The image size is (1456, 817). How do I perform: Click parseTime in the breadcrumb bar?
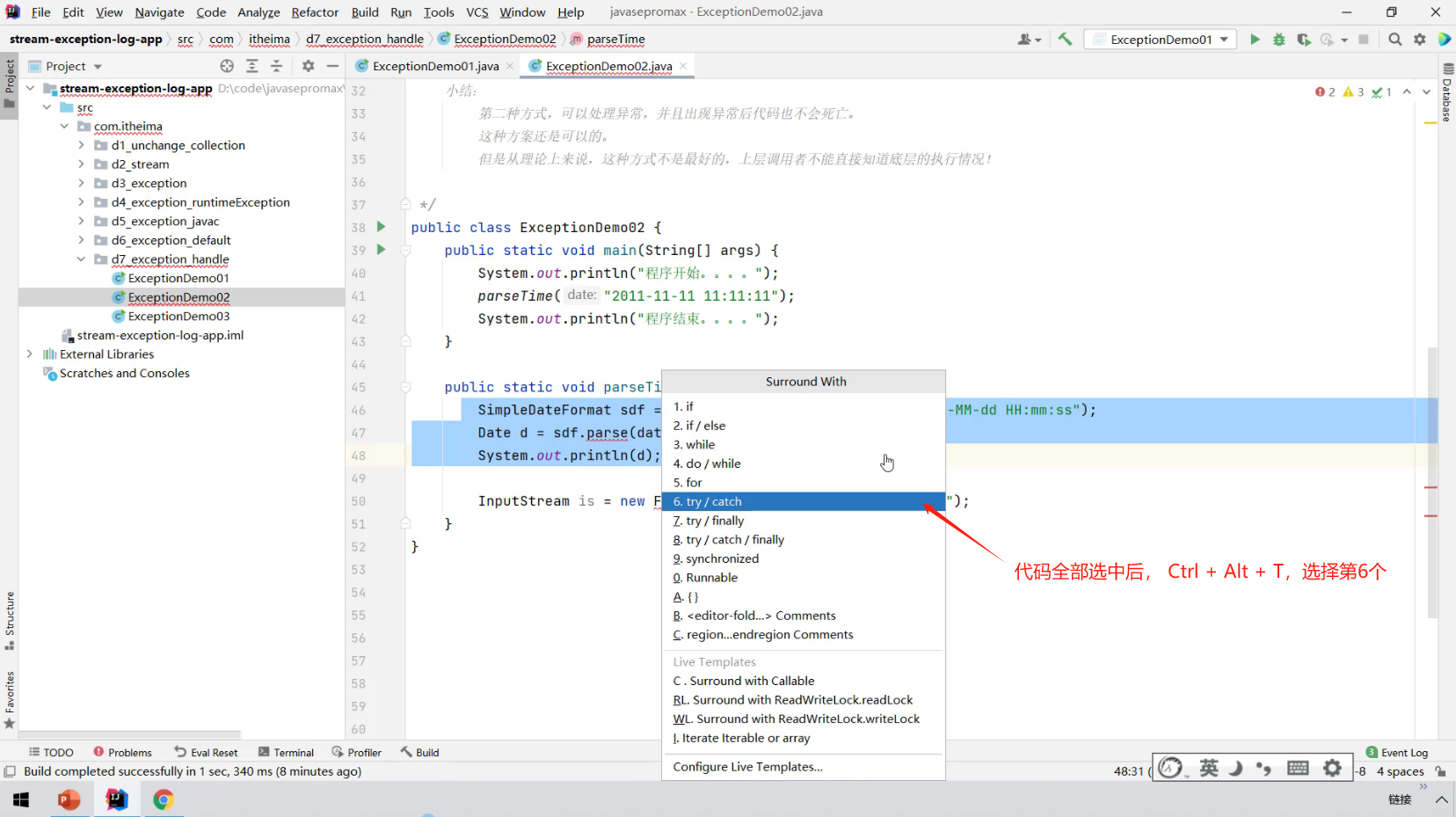pos(615,40)
